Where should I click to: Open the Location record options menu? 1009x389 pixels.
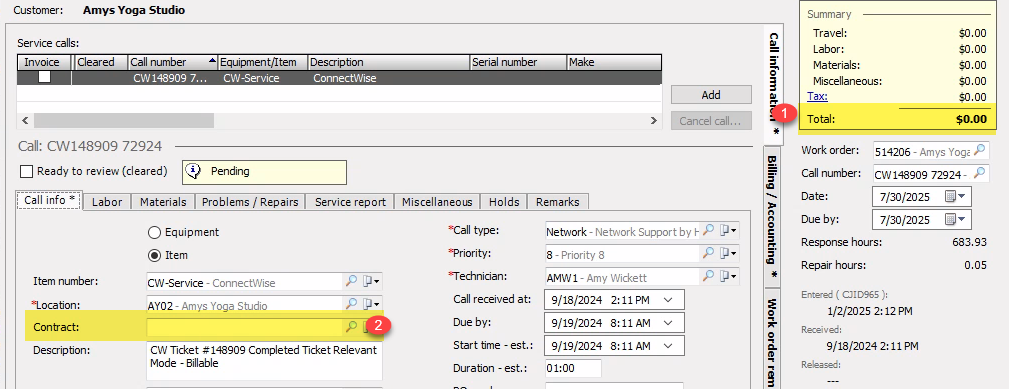click(x=372, y=304)
